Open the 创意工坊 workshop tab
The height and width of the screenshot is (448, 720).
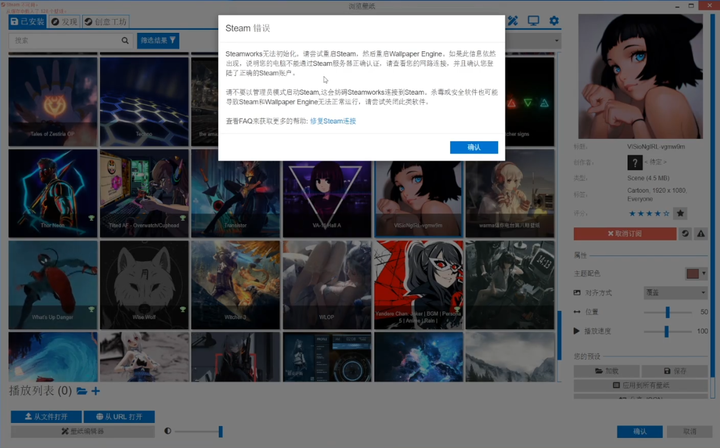[106, 22]
